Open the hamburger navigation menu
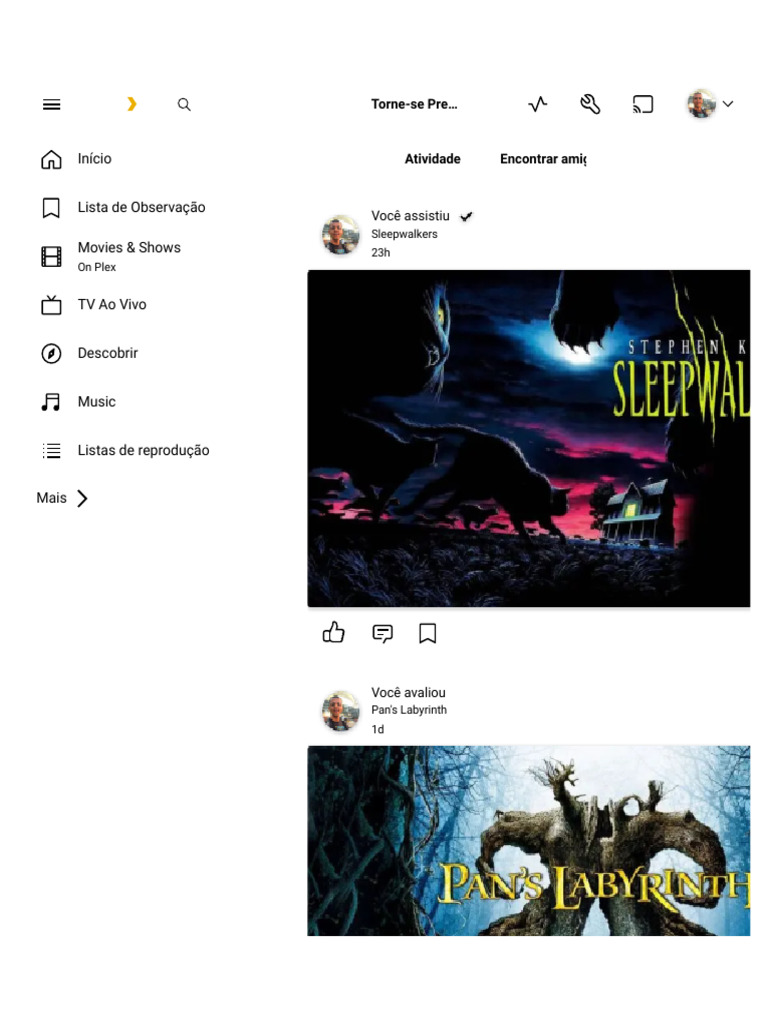Viewport: 768px width, 1024px height. coord(52,104)
